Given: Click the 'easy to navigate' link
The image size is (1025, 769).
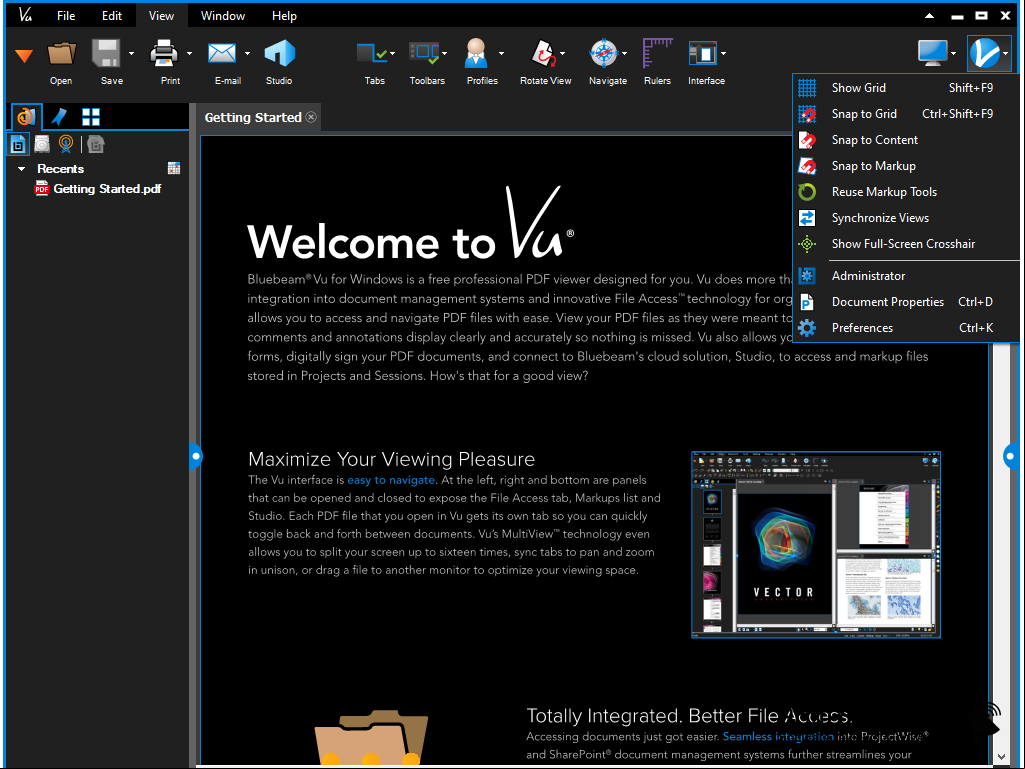Looking at the screenshot, I should (391, 480).
